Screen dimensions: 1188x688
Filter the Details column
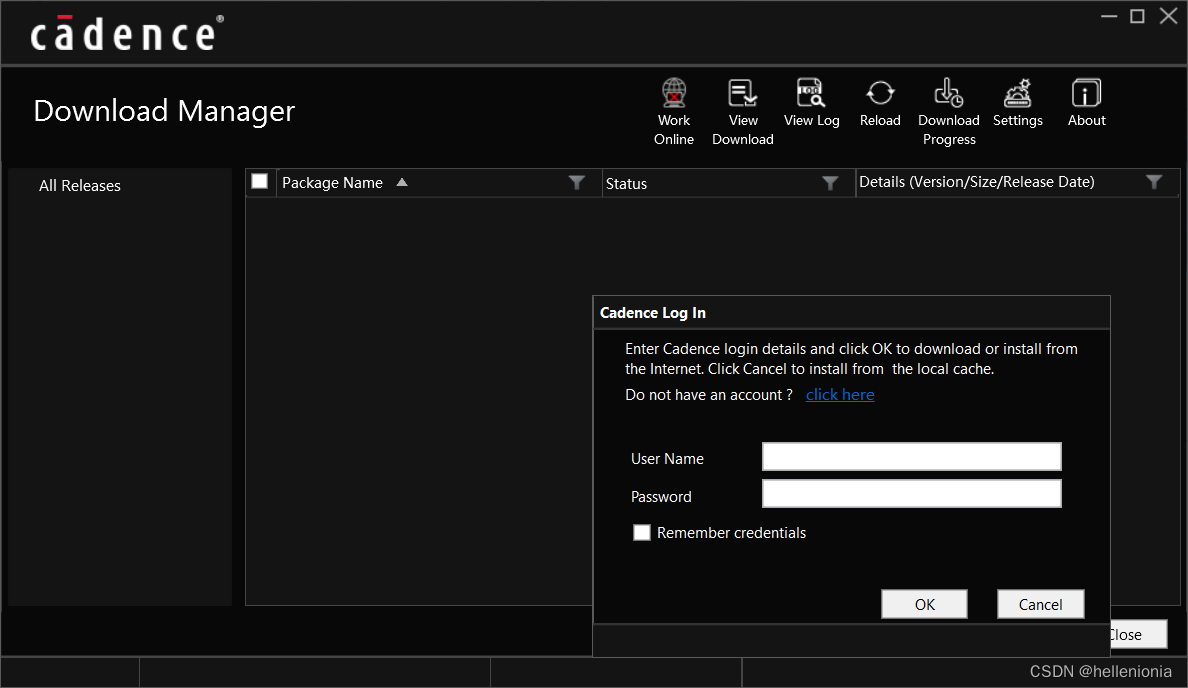point(1154,182)
